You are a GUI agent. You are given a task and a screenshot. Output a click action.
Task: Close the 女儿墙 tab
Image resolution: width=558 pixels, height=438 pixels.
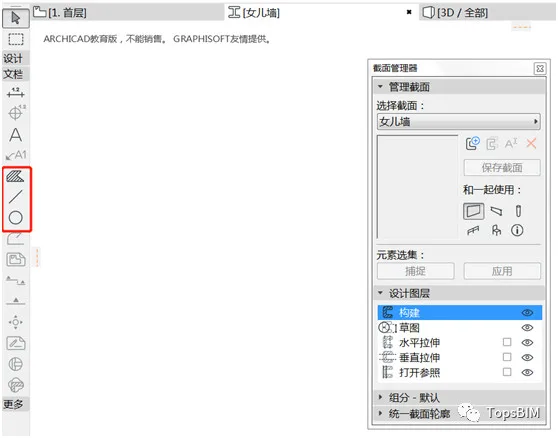pos(409,12)
